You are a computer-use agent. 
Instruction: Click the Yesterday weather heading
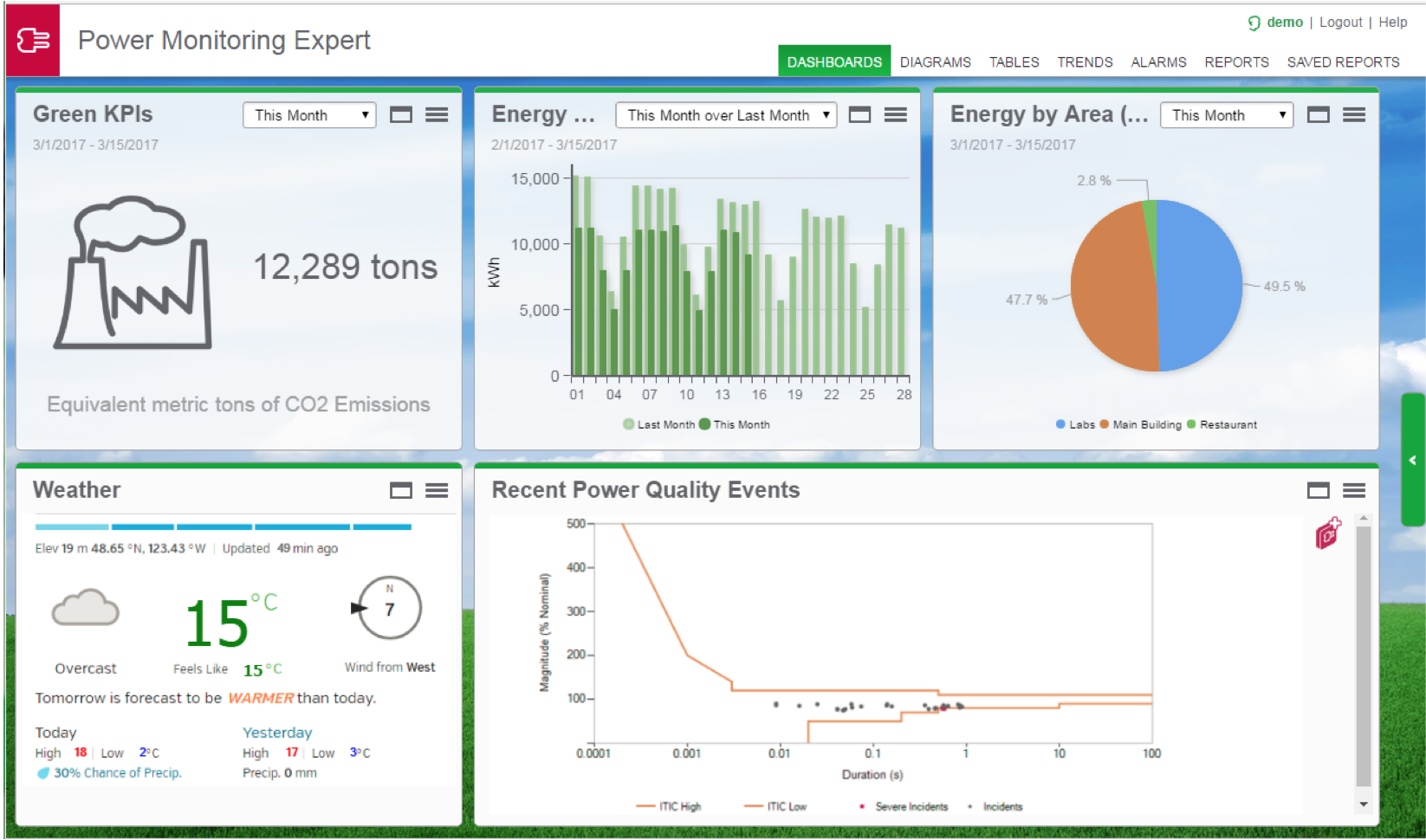[x=277, y=733]
